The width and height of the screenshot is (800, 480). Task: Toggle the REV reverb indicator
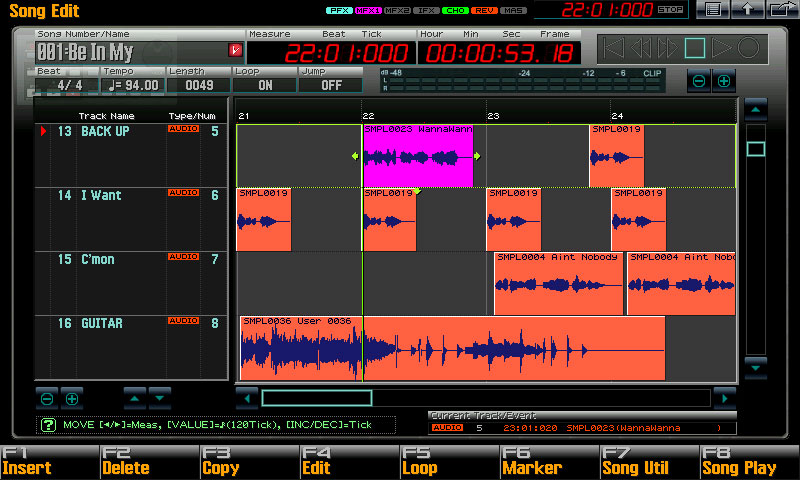[x=484, y=10]
